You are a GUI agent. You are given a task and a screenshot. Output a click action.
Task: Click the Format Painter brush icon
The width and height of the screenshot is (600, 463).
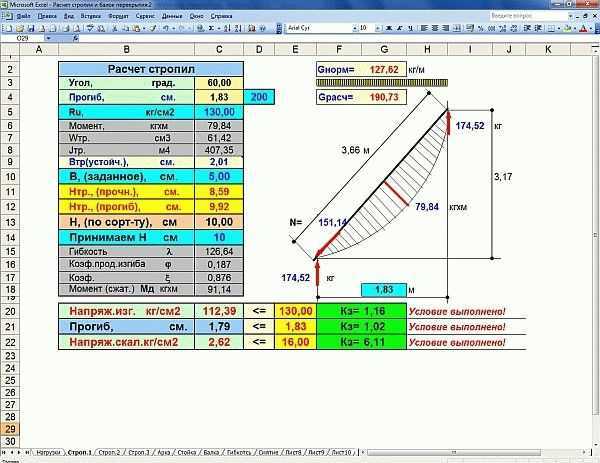tap(153, 28)
